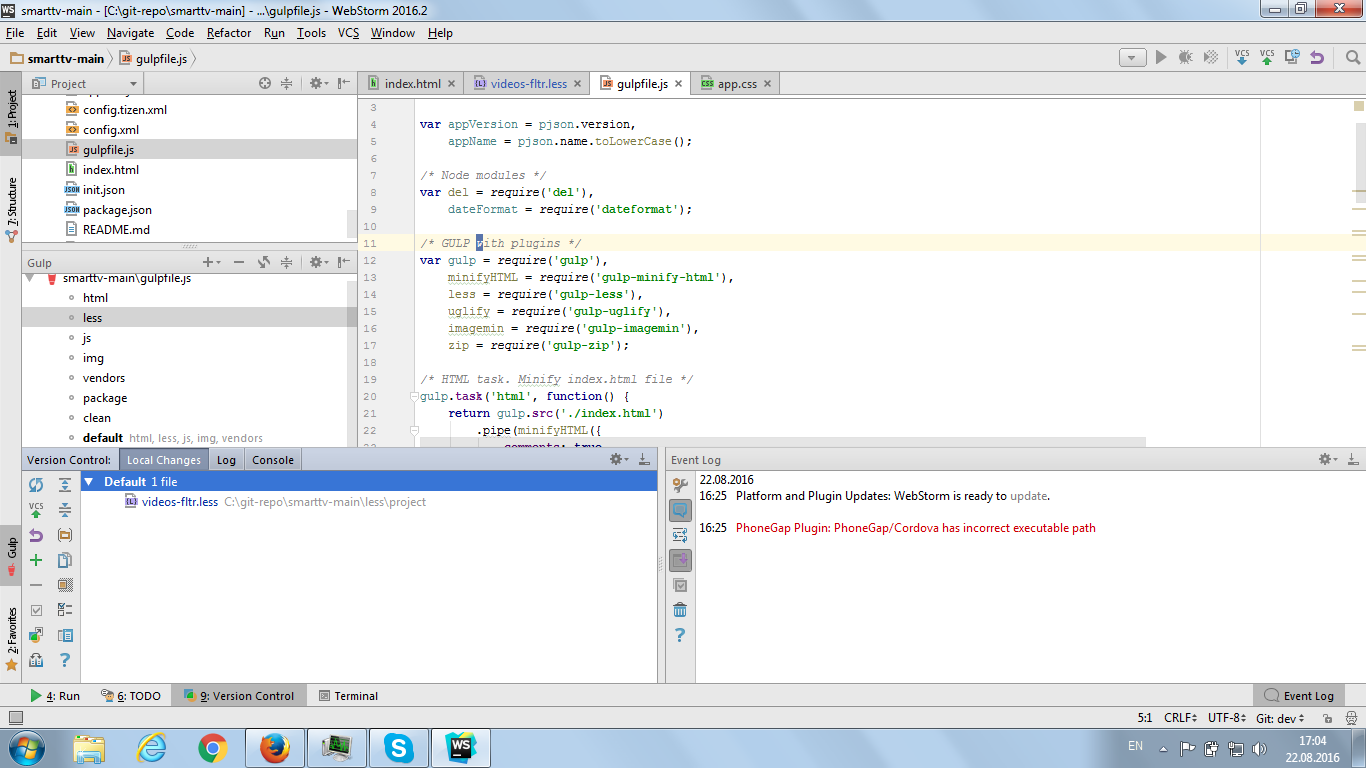Toggle read-only lock icon in status bar
Image resolution: width=1366 pixels, height=768 pixels.
point(1327,718)
